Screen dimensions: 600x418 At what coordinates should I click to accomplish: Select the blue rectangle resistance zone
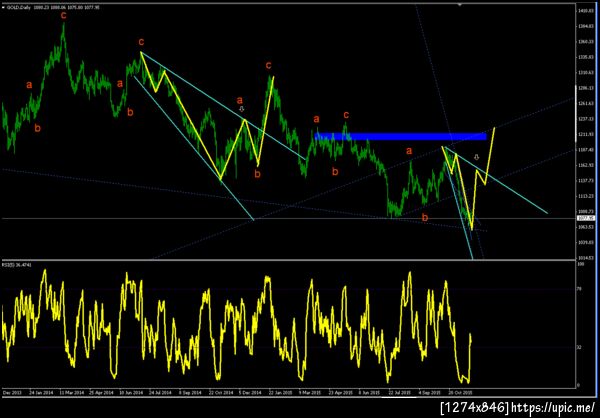tap(401, 136)
